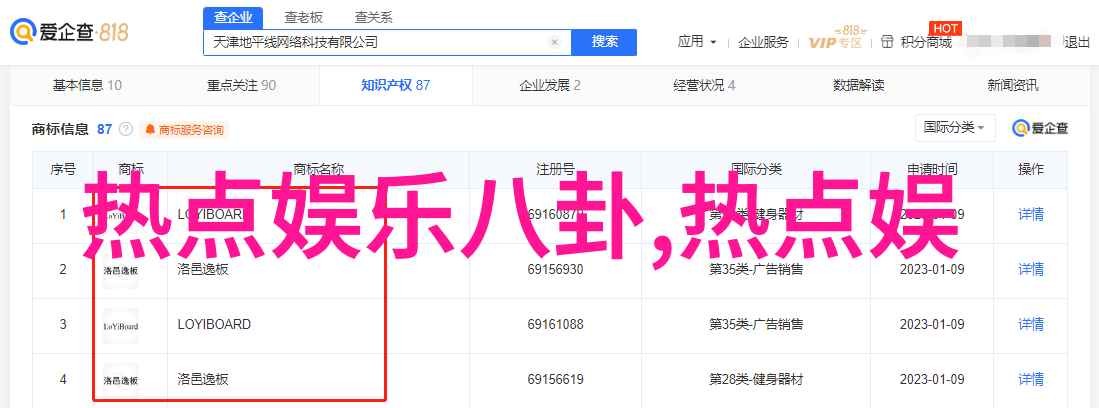1099x408 pixels.
Task: Expand the 国际分类 filter dropdown
Action: tap(955, 128)
